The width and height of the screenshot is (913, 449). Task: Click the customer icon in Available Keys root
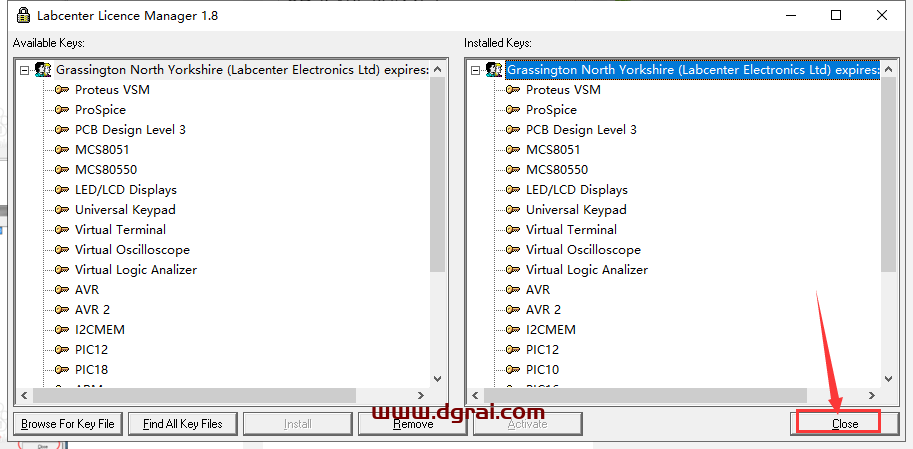tap(43, 70)
